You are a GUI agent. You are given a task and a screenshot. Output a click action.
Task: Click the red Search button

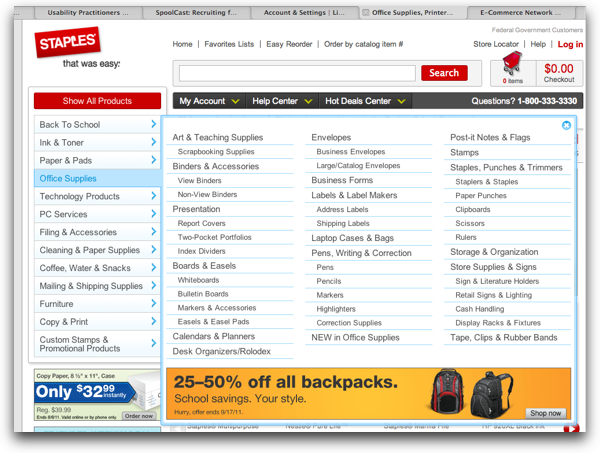[x=444, y=73]
